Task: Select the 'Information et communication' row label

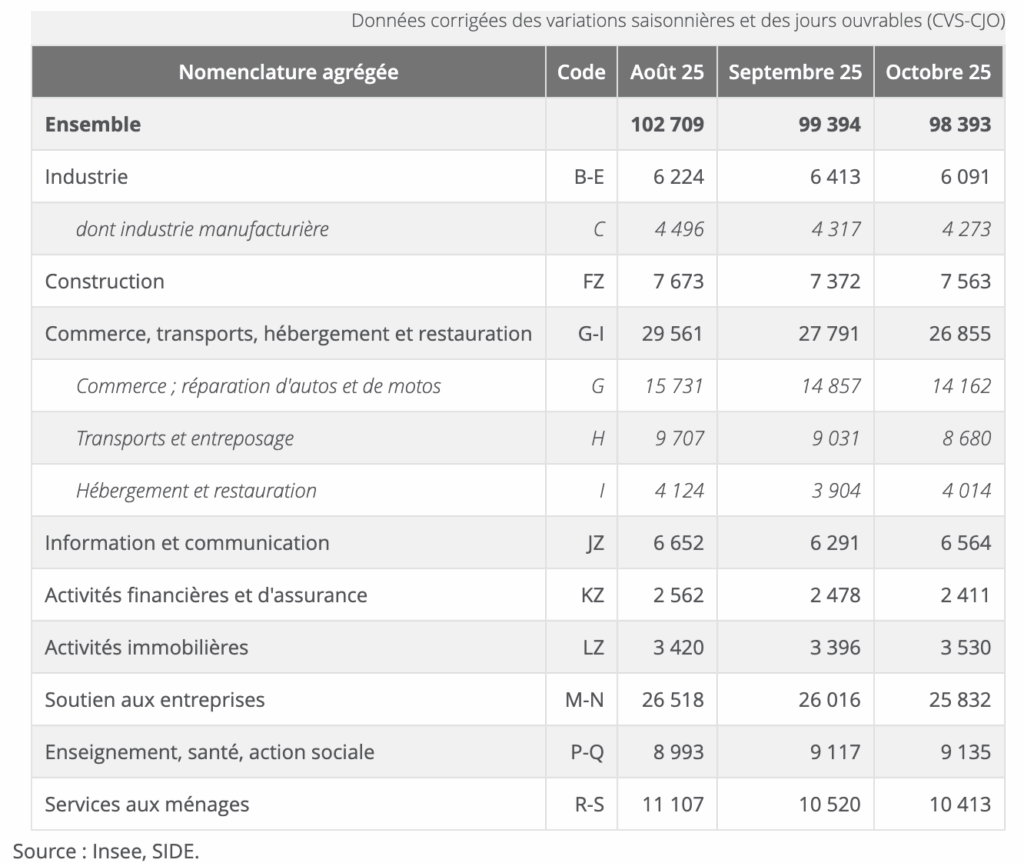Action: click(187, 543)
